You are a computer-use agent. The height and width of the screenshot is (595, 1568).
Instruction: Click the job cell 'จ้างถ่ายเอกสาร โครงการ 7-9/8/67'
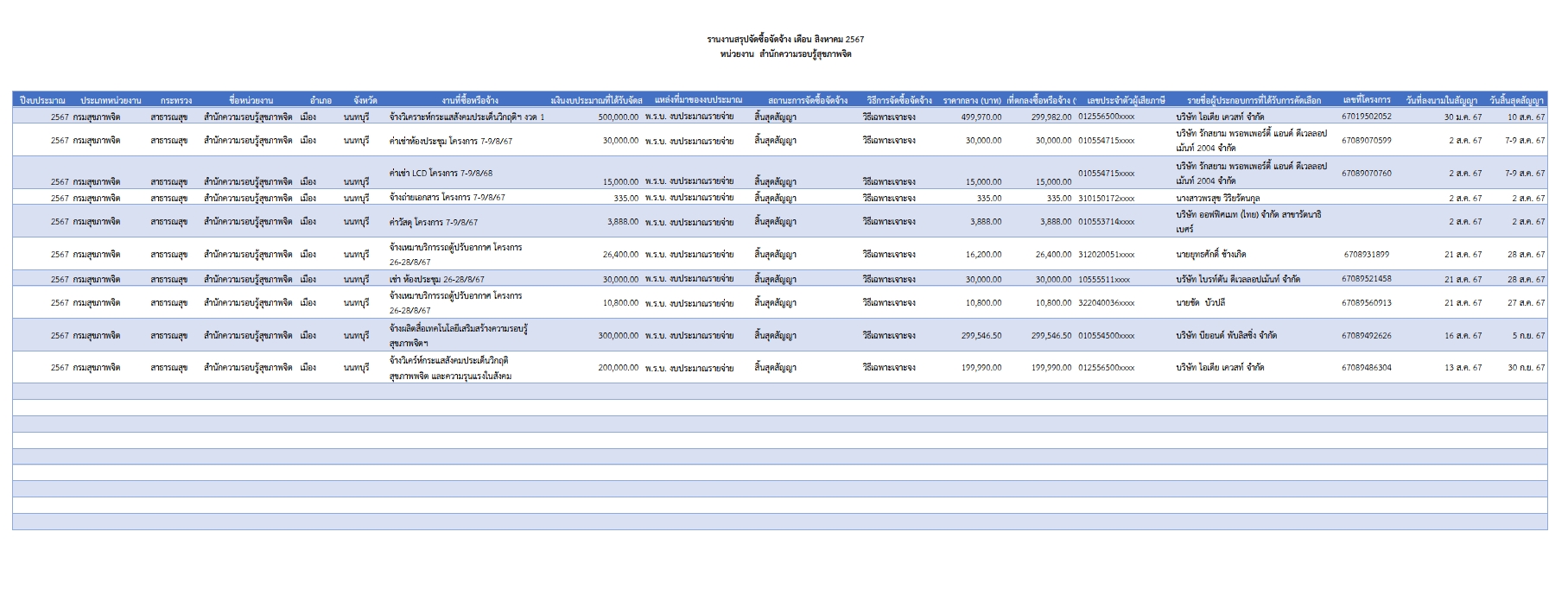click(x=448, y=198)
